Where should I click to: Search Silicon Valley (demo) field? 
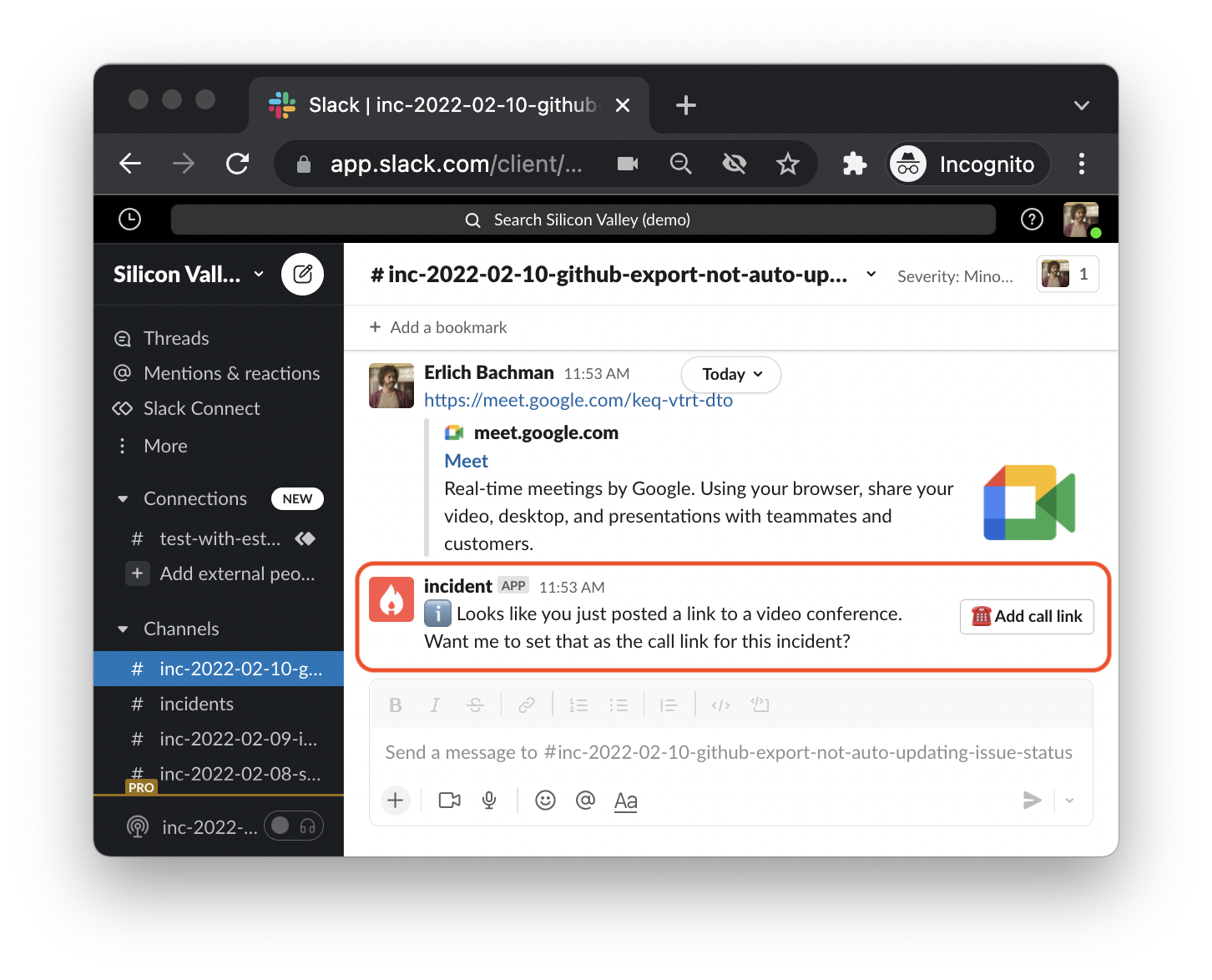click(583, 220)
